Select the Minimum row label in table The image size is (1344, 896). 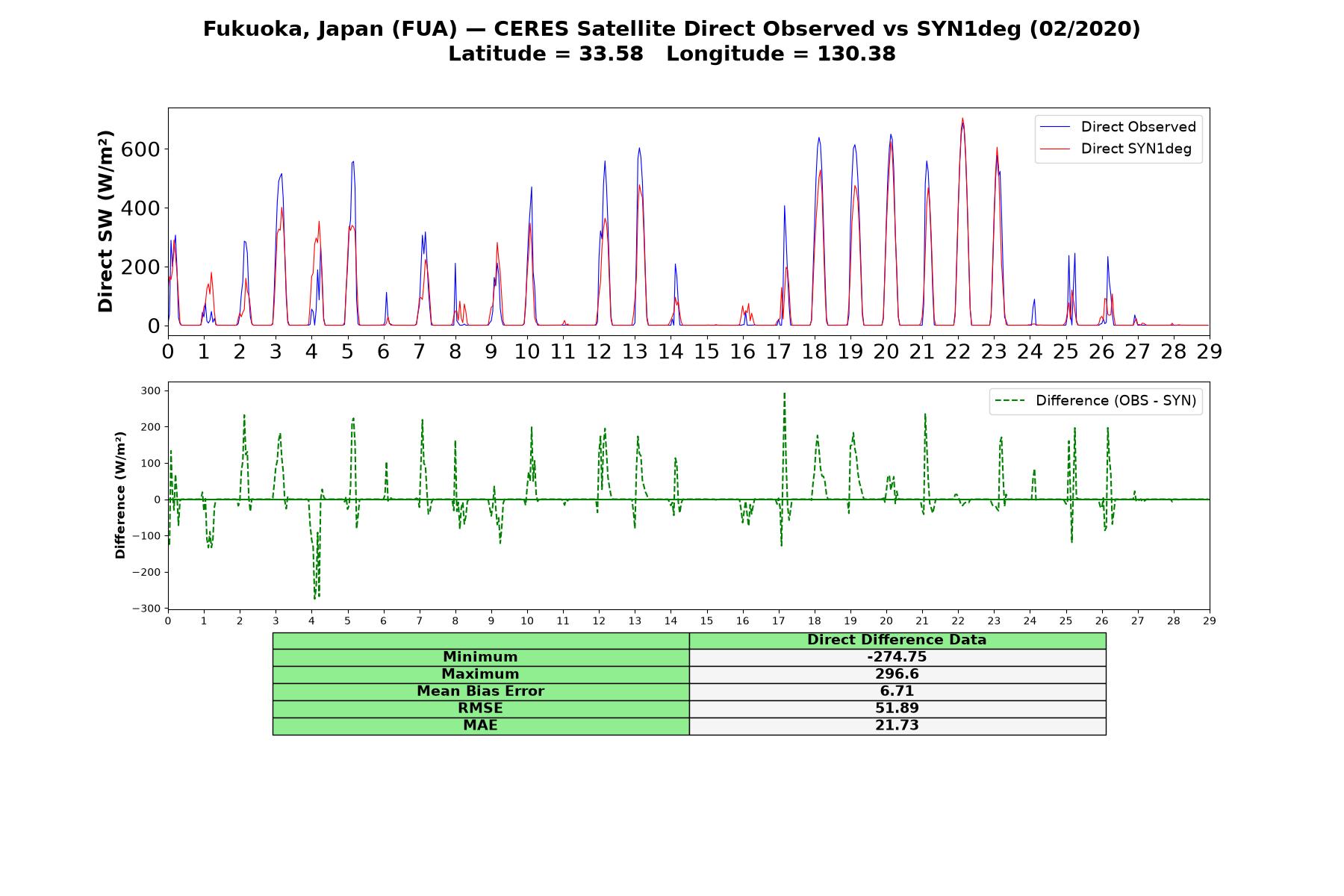481,657
